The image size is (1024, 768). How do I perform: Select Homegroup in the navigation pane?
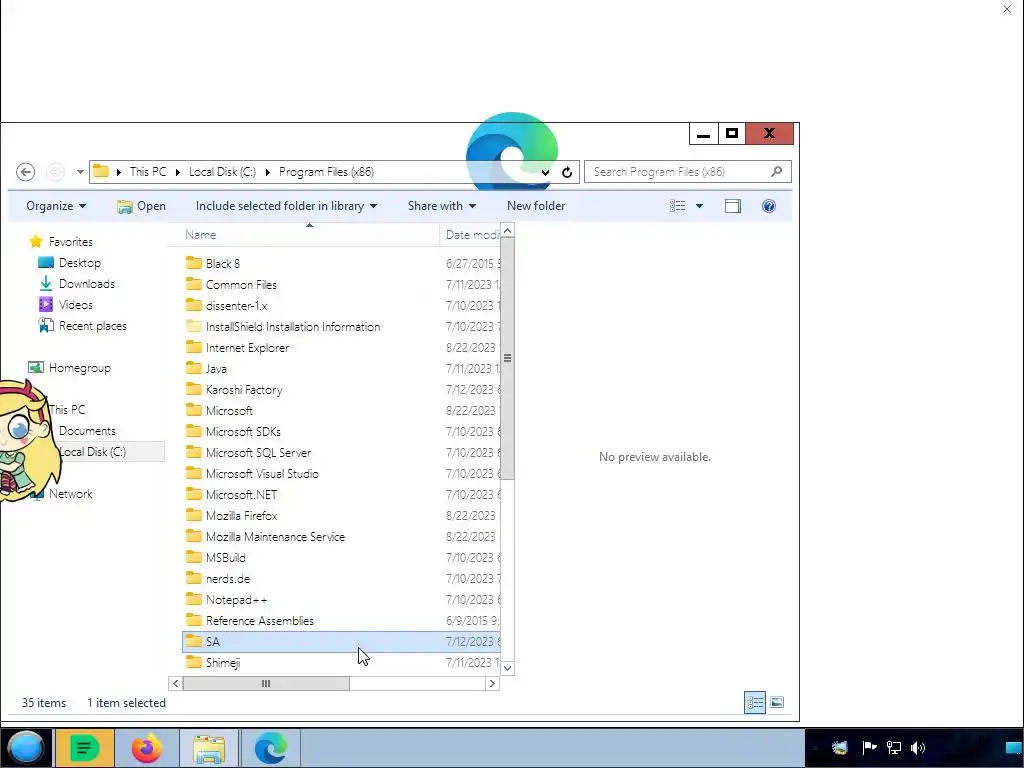[x=70, y=368]
